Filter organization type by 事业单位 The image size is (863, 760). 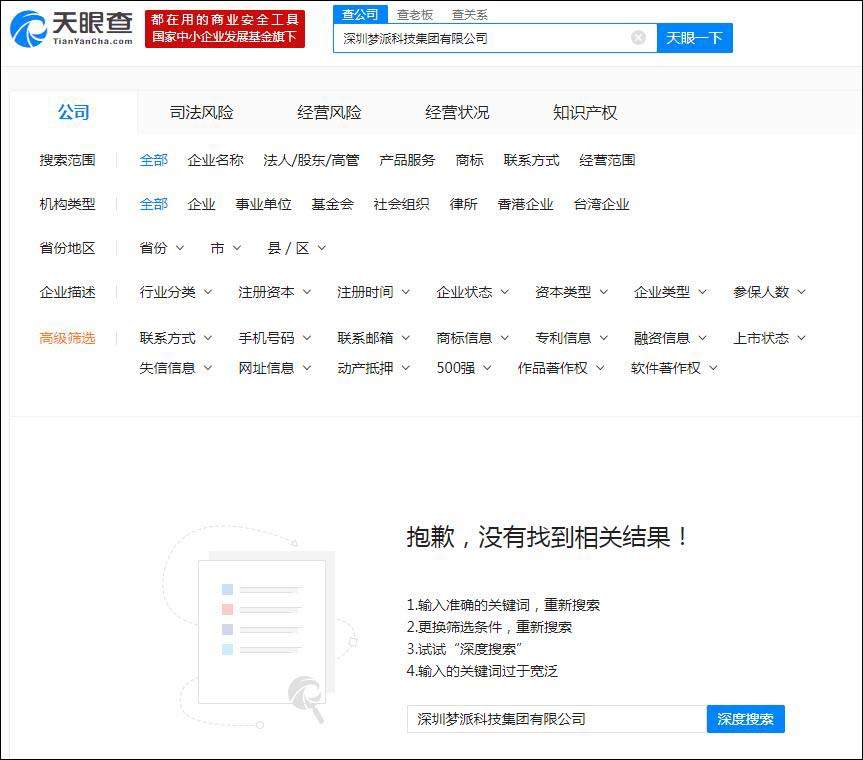click(263, 204)
